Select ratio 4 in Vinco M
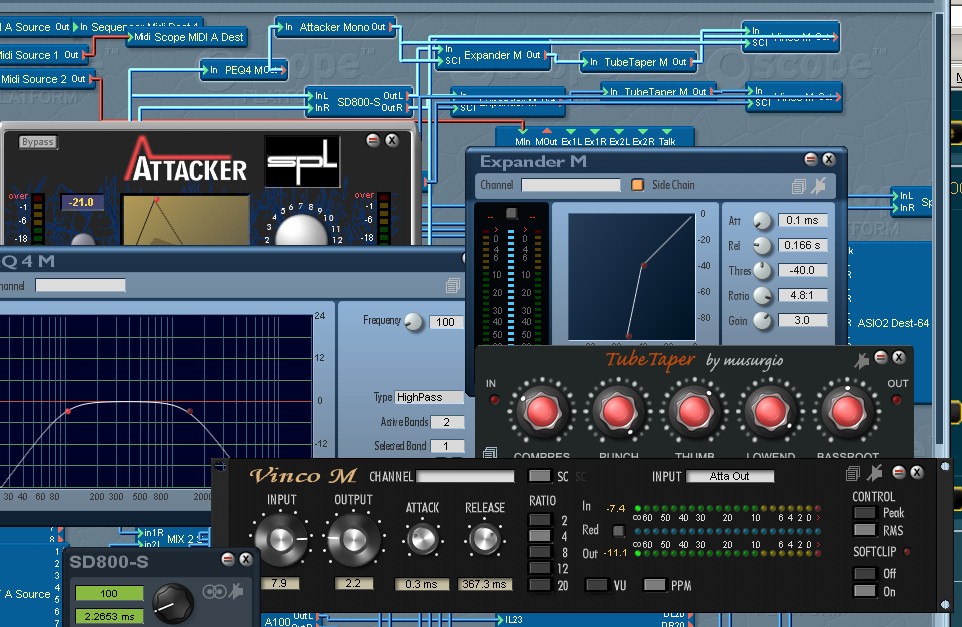 point(540,536)
